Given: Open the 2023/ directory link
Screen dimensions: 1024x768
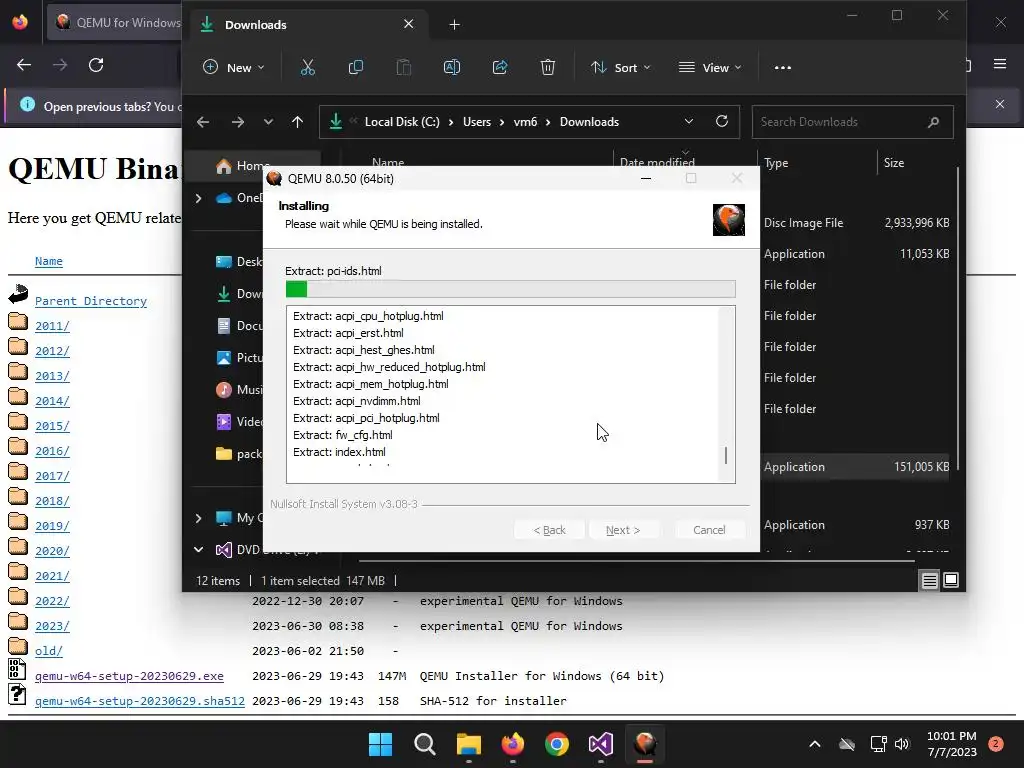Looking at the screenshot, I should [52, 626].
